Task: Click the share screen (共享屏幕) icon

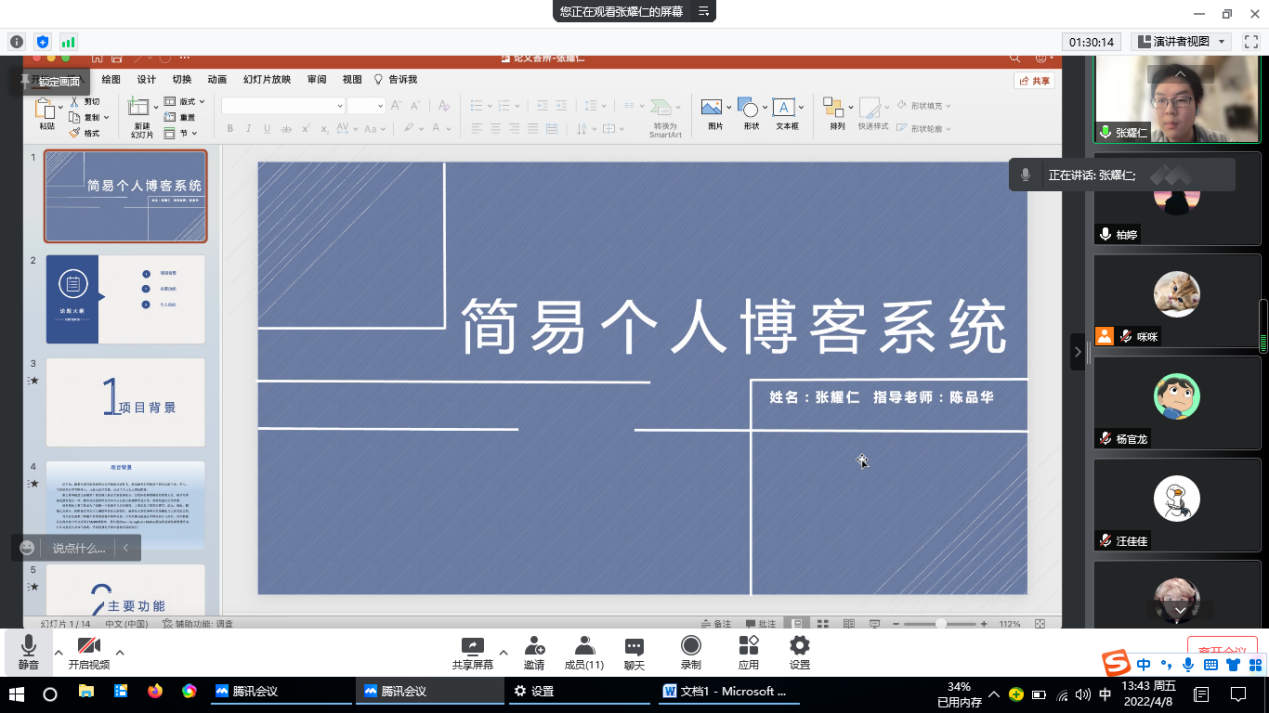Action: (472, 646)
